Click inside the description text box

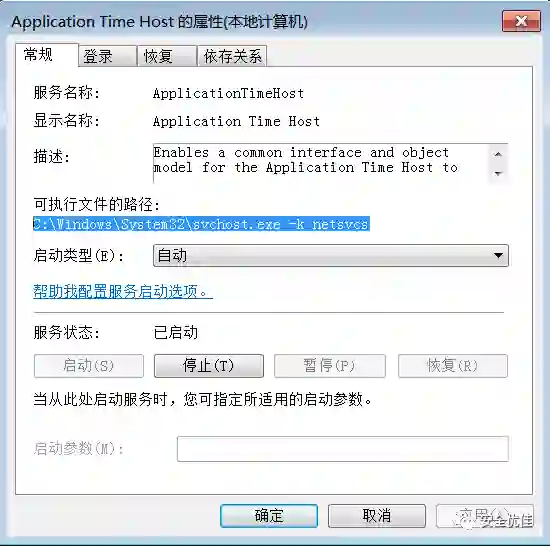coord(321,163)
